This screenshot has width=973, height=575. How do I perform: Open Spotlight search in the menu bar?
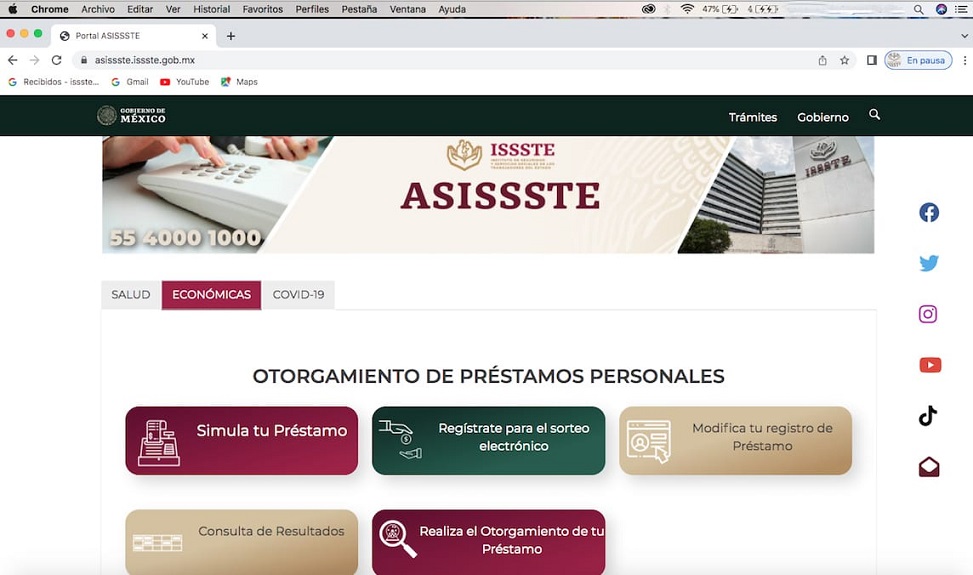coord(918,9)
